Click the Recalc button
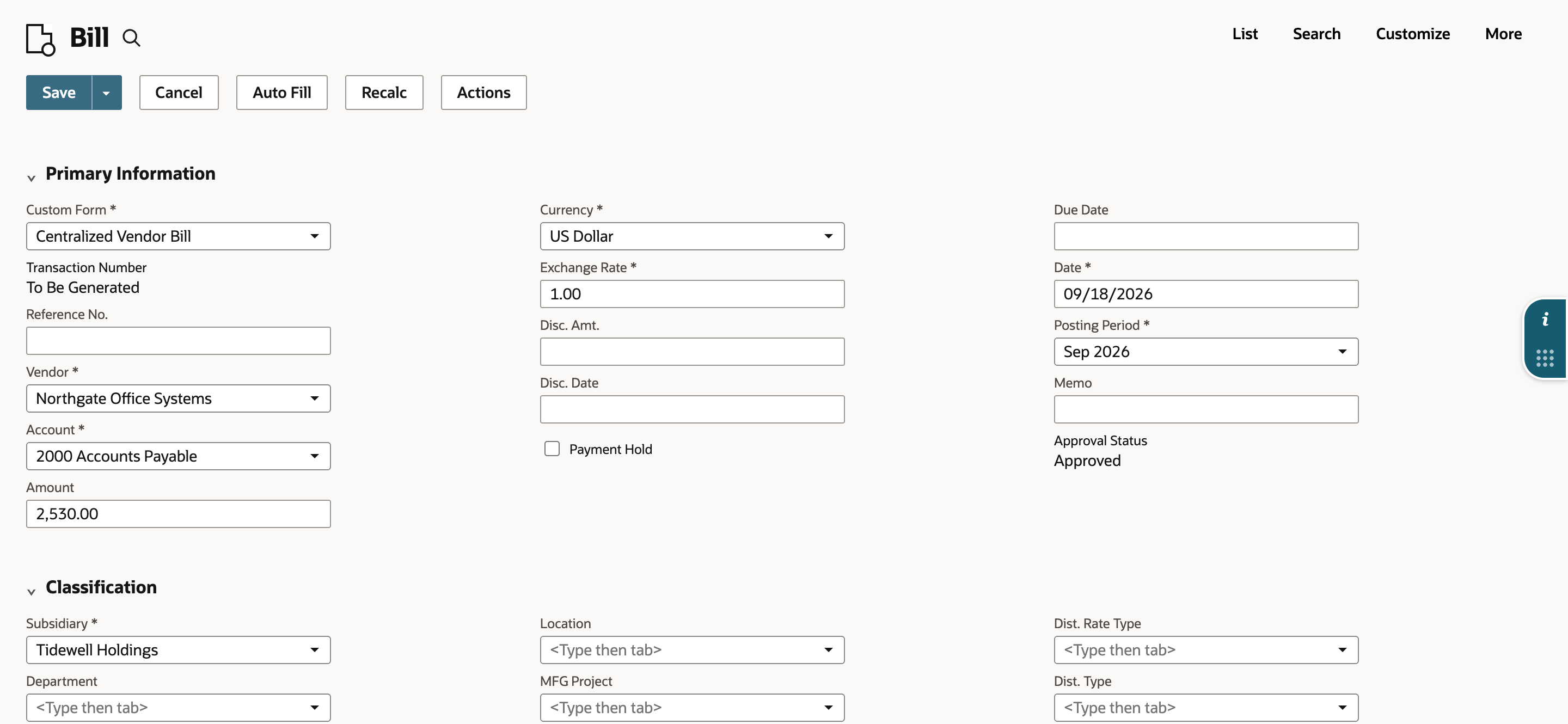 tap(384, 93)
